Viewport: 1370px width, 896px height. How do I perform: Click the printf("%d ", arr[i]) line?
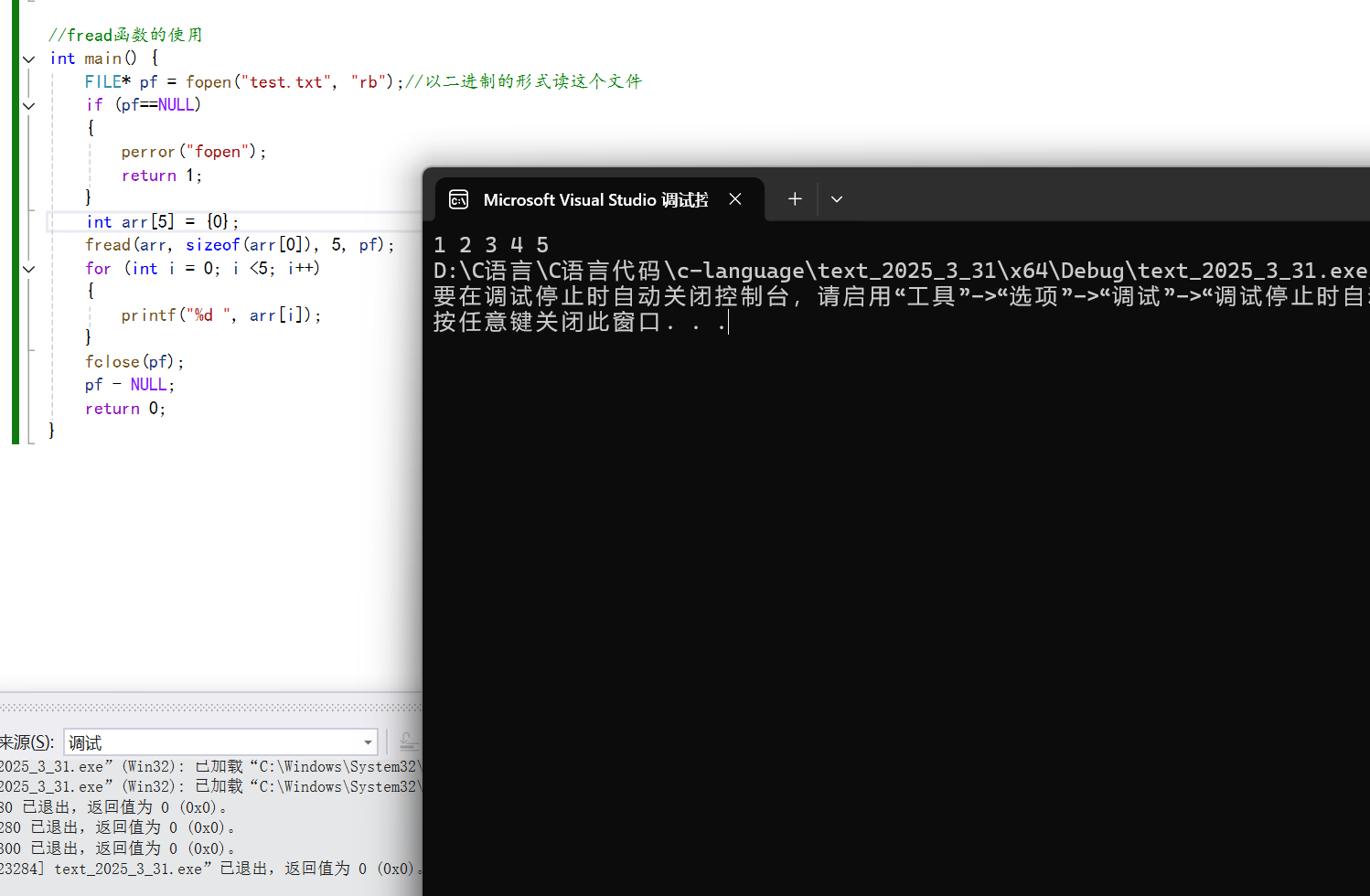coord(221,315)
